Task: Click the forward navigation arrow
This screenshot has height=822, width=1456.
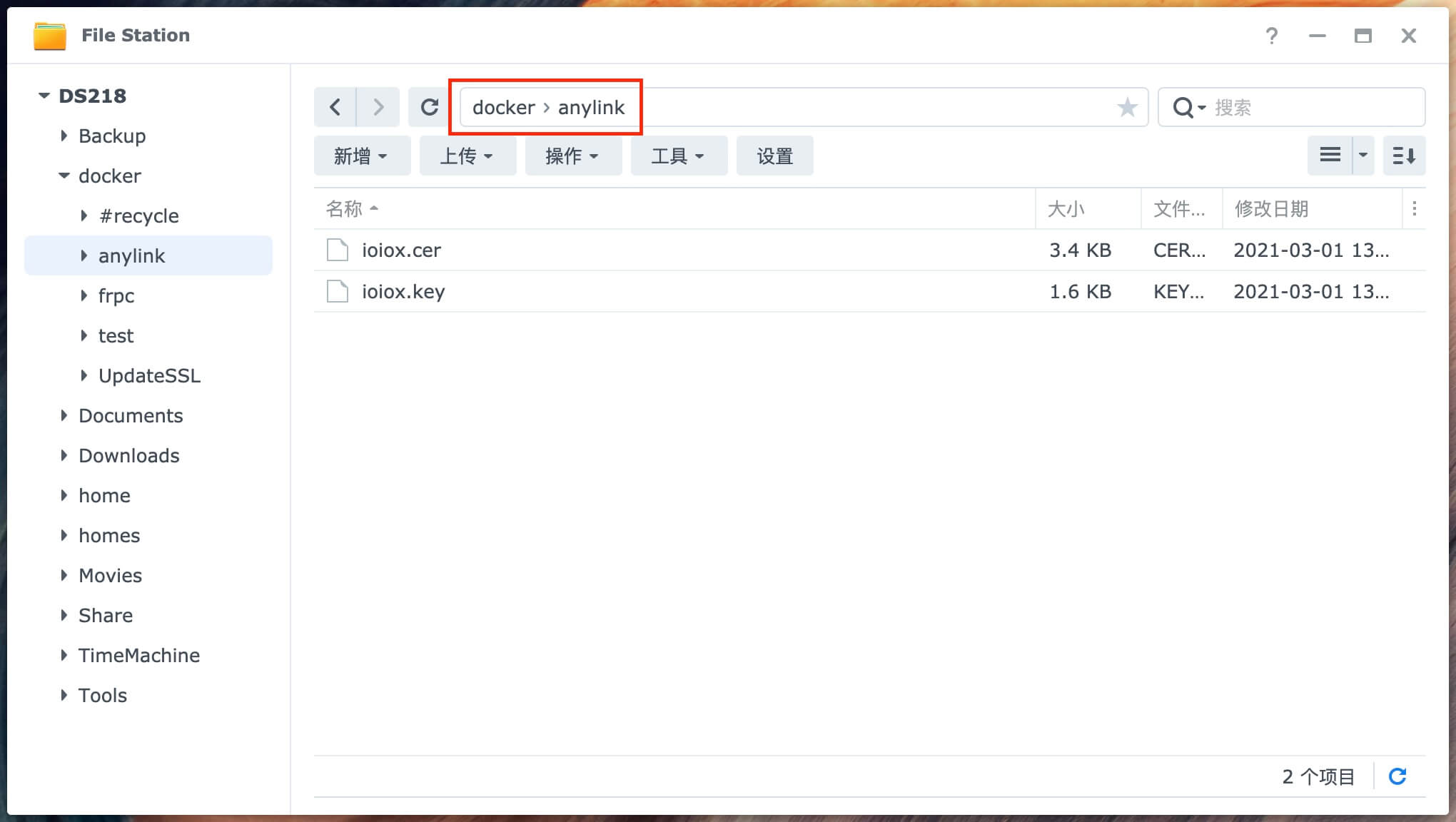Action: [x=378, y=107]
